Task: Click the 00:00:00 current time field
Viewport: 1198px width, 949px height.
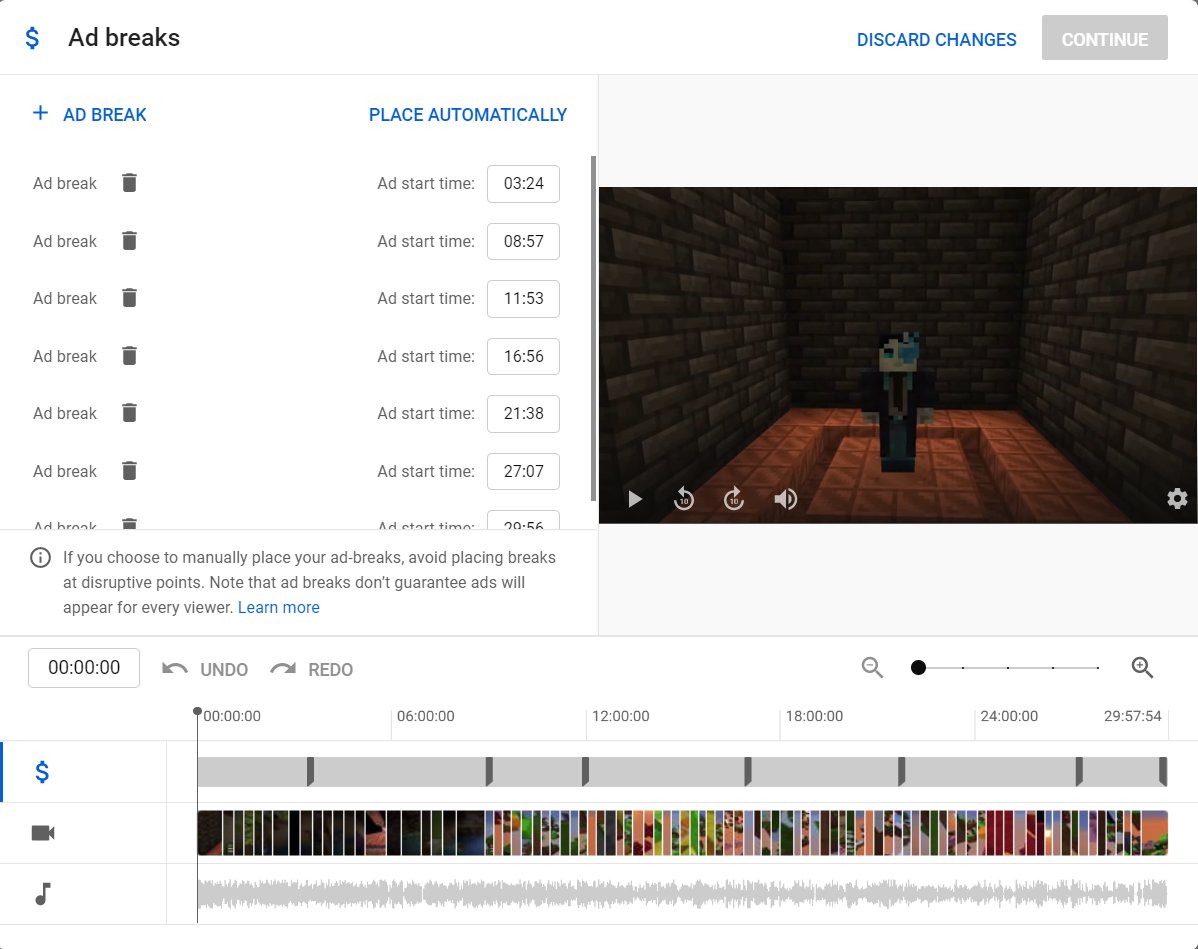Action: click(x=84, y=668)
